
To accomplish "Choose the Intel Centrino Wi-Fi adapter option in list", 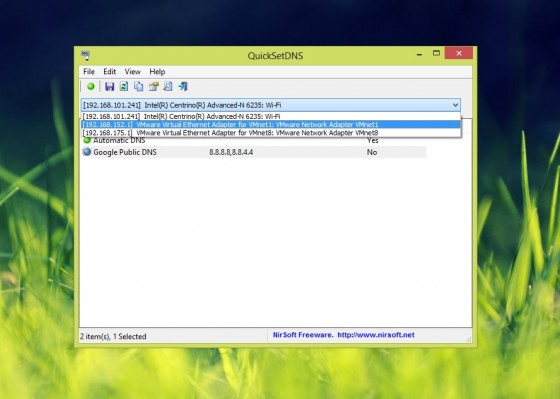I will (271, 116).
